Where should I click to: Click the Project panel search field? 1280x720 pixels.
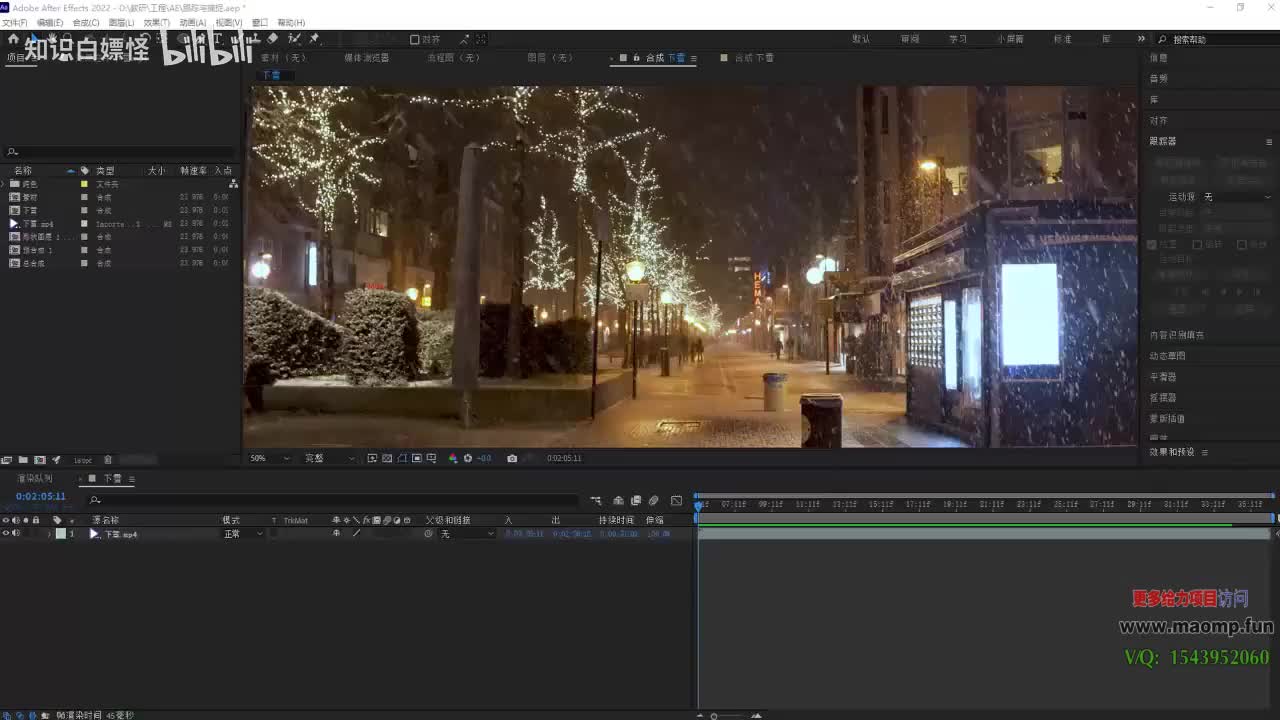(x=120, y=152)
